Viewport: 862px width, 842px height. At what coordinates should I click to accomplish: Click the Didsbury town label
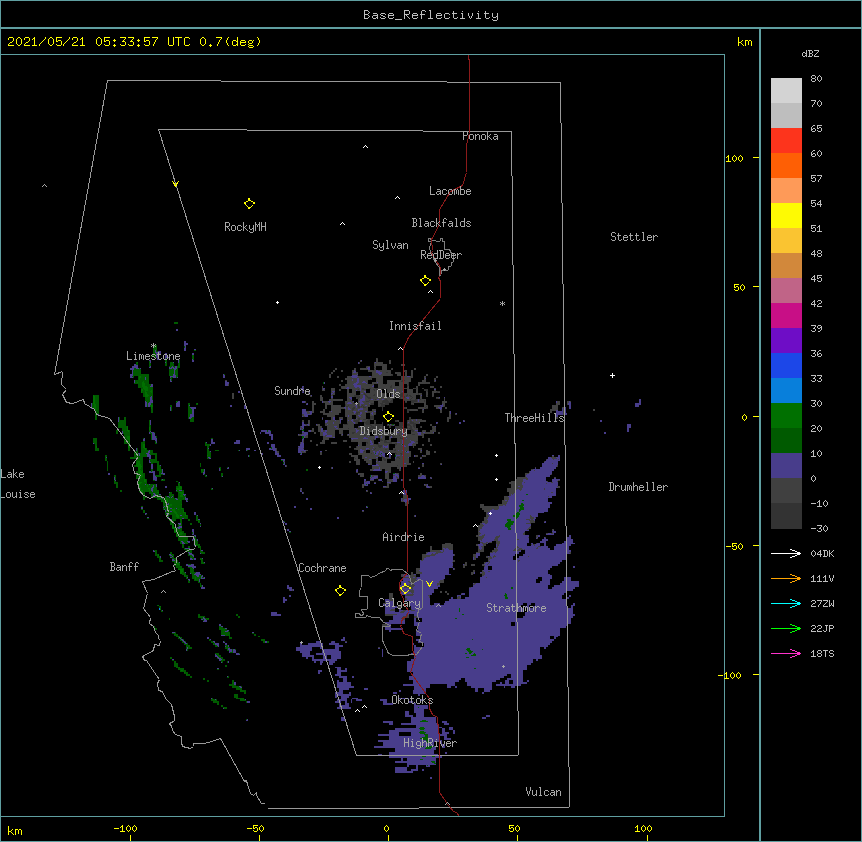[384, 431]
